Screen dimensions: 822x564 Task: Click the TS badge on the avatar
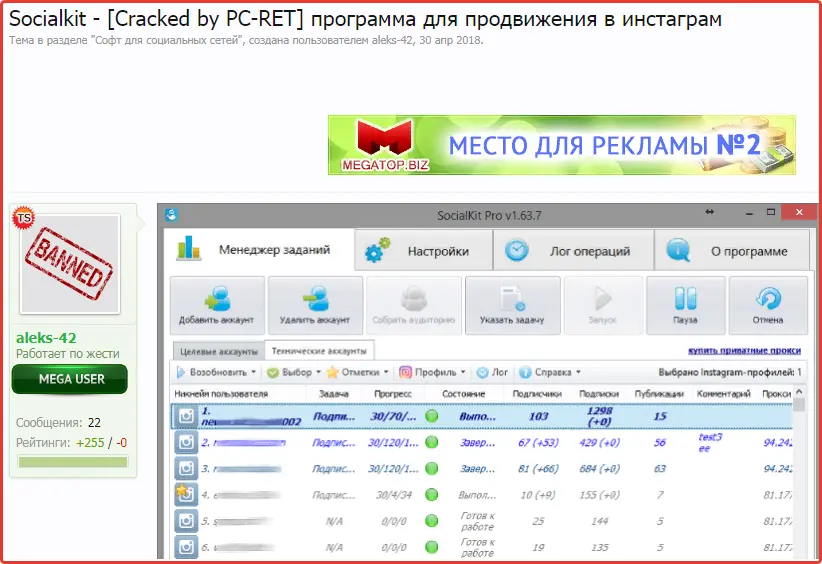pyautogui.click(x=24, y=218)
